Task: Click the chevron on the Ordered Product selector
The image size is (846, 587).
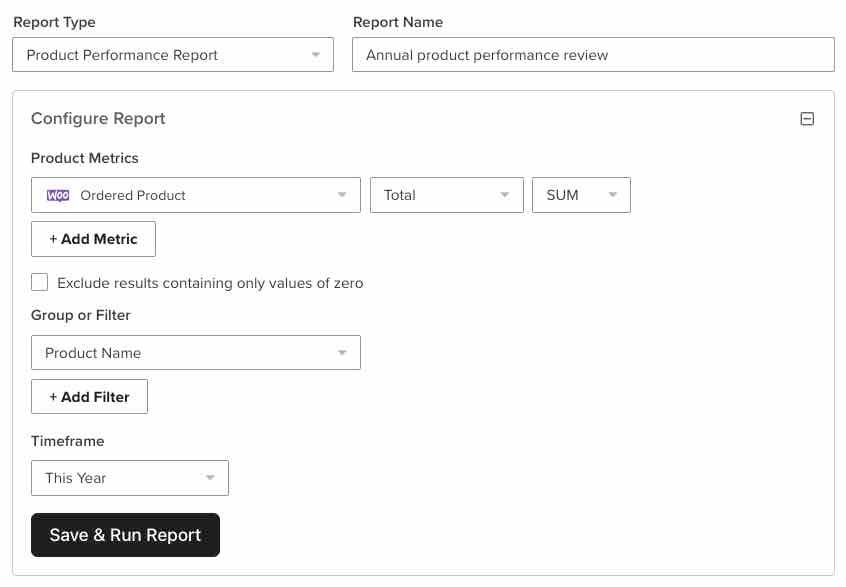Action: (344, 195)
